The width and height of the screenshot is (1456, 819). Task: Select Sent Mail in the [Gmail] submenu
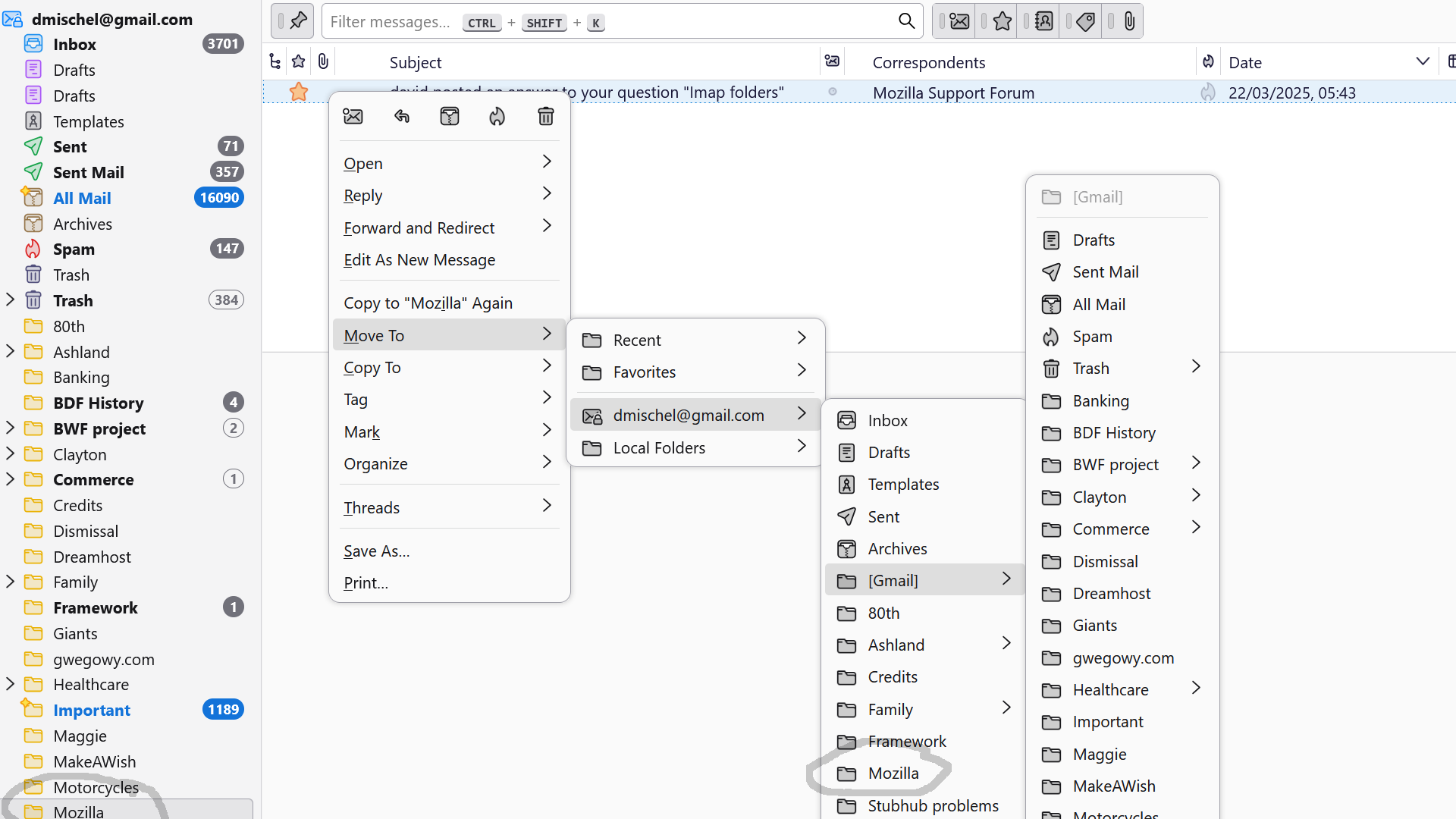click(1122, 271)
